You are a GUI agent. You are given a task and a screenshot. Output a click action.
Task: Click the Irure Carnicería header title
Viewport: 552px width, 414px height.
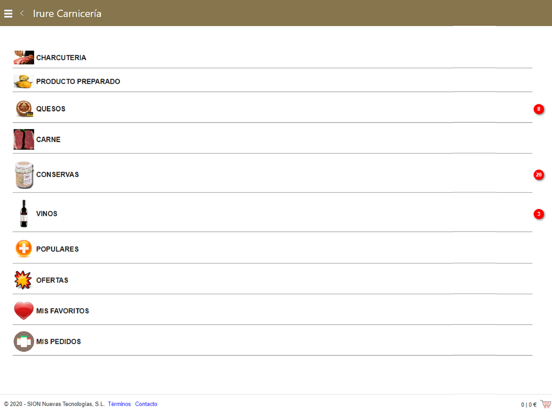pyautogui.click(x=67, y=13)
